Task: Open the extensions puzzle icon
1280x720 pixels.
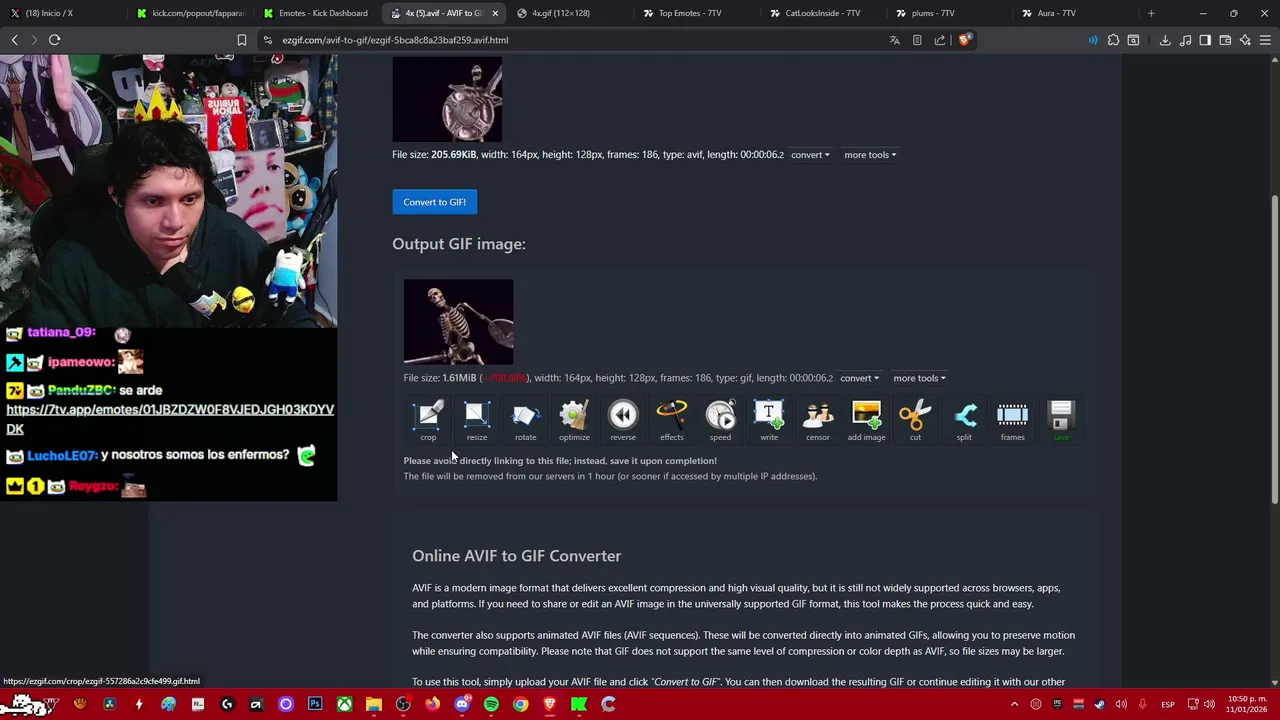Action: 1113,40
